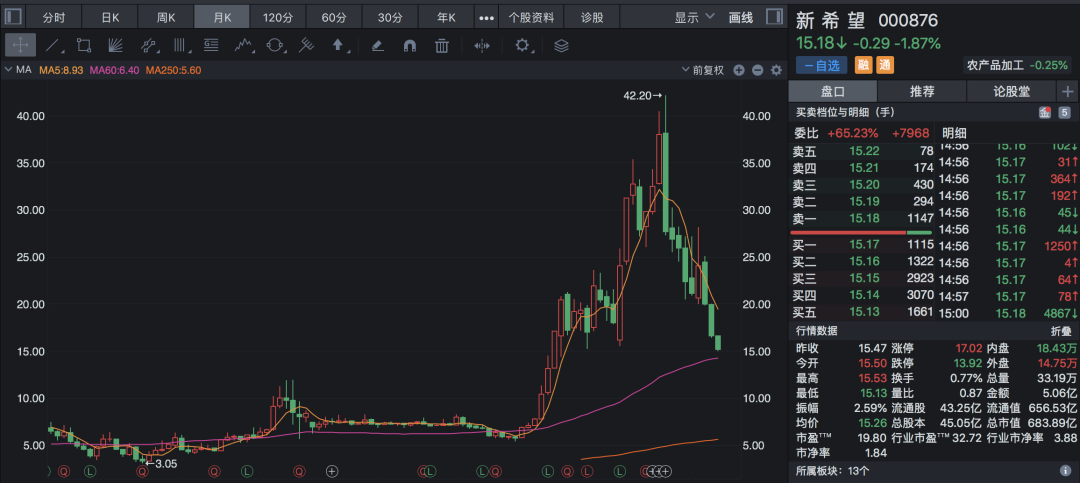This screenshot has width=1080, height=483.
Task: Select the eraser pen tool
Action: point(377,45)
